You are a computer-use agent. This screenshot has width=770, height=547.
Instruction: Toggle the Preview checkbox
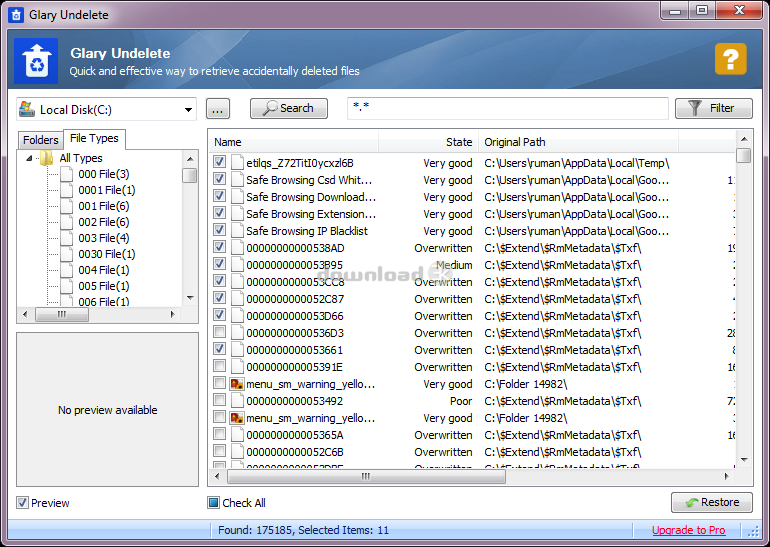pyautogui.click(x=22, y=502)
